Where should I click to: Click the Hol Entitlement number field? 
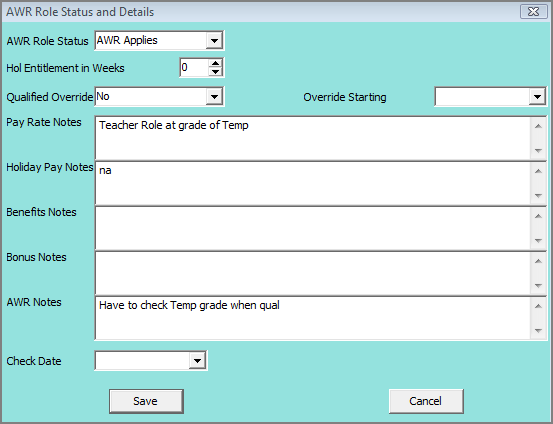(x=194, y=67)
